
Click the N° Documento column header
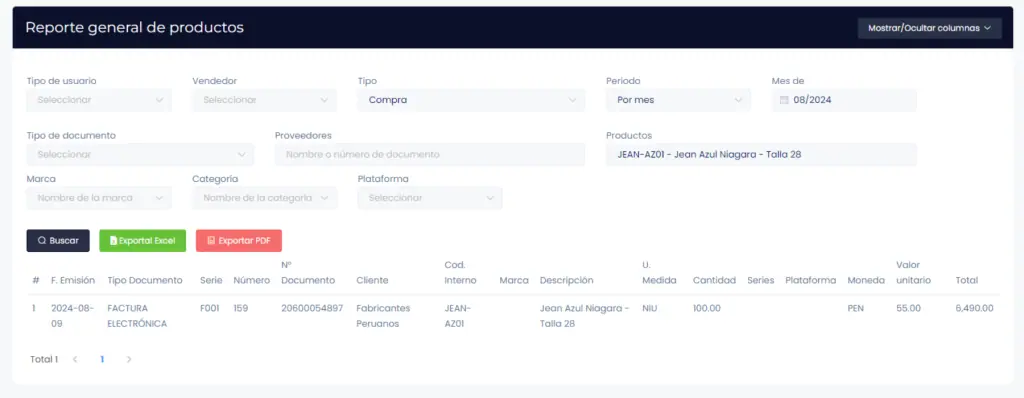pos(308,273)
